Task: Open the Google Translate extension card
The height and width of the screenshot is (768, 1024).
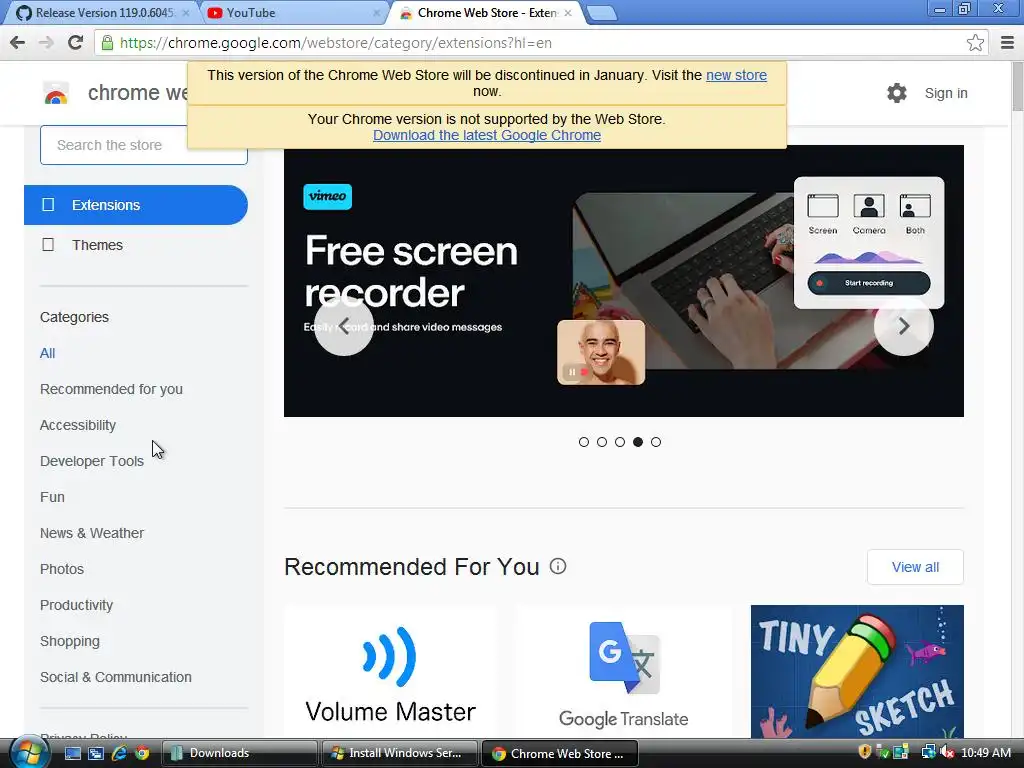Action: (624, 671)
